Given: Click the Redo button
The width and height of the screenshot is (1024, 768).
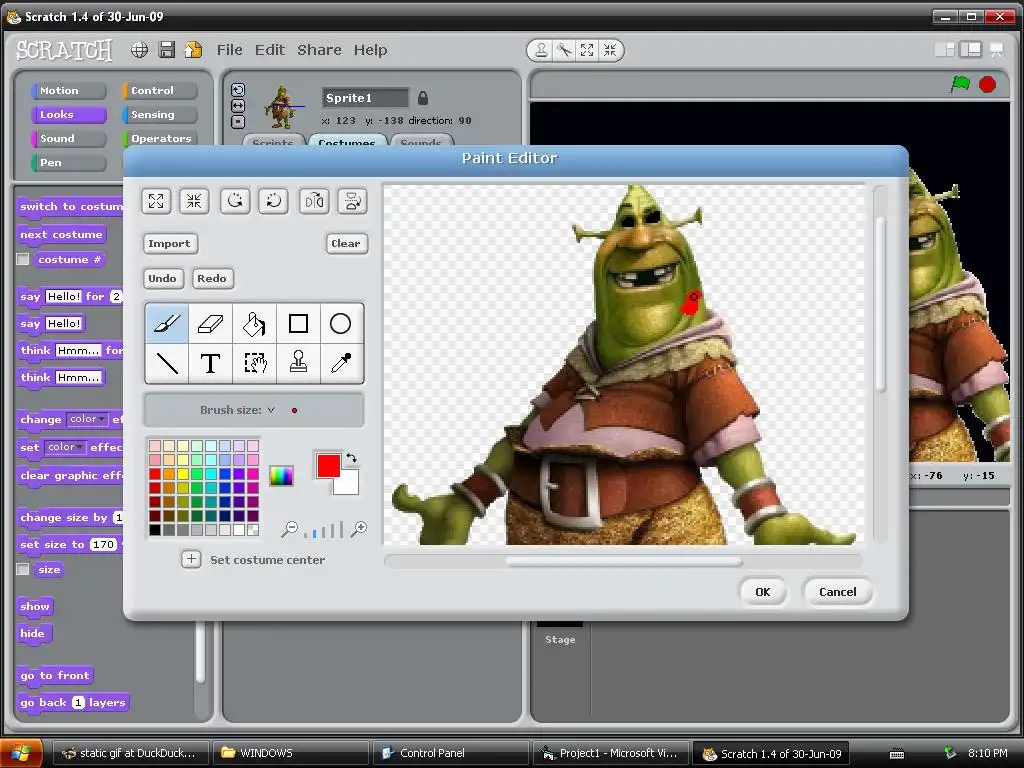Looking at the screenshot, I should (212, 278).
